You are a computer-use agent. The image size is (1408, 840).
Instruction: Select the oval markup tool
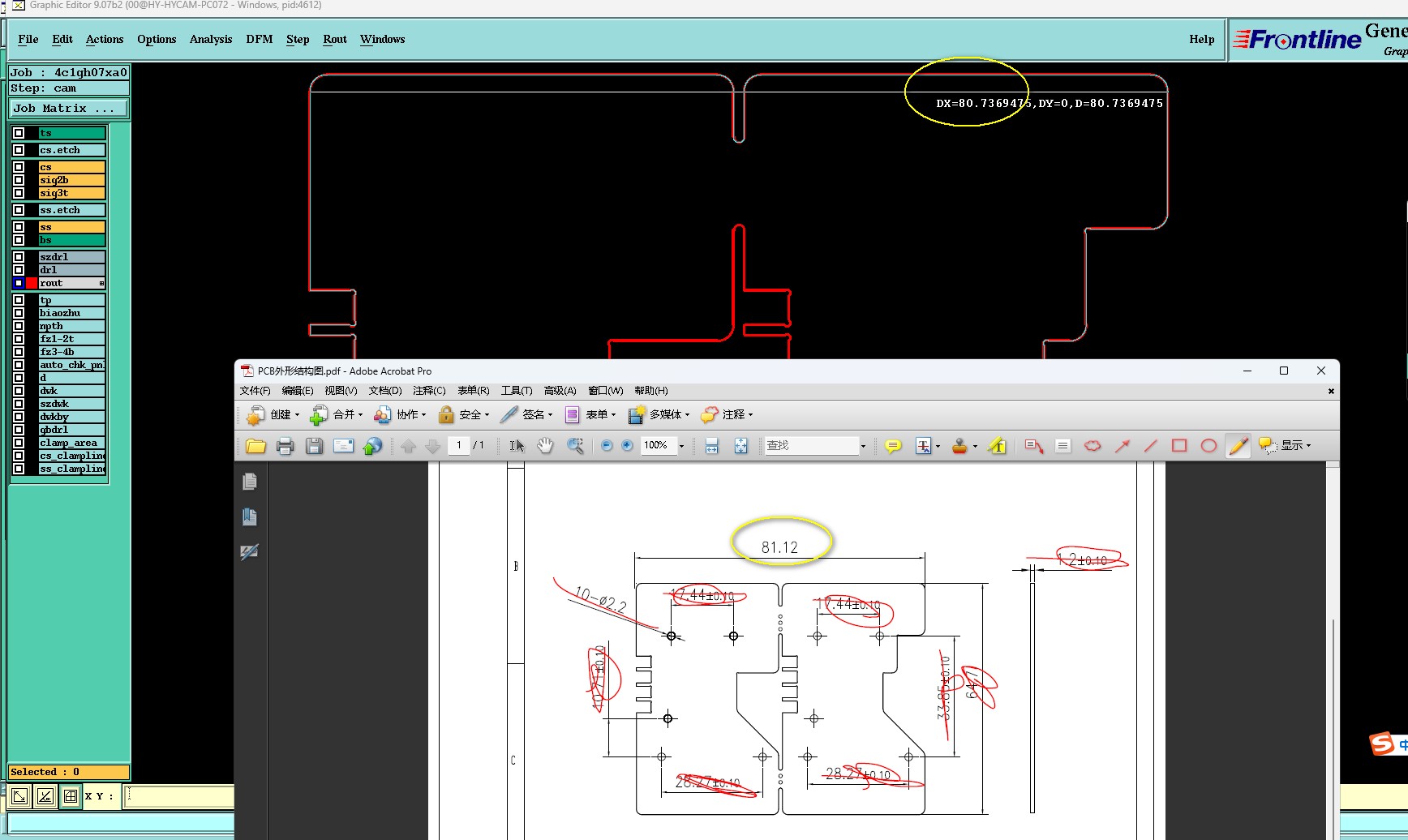[1208, 446]
